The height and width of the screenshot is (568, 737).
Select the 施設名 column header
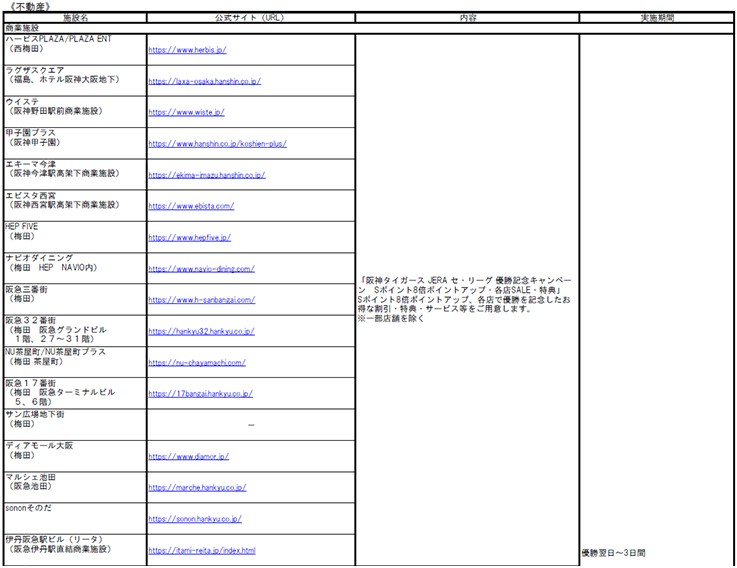75,18
